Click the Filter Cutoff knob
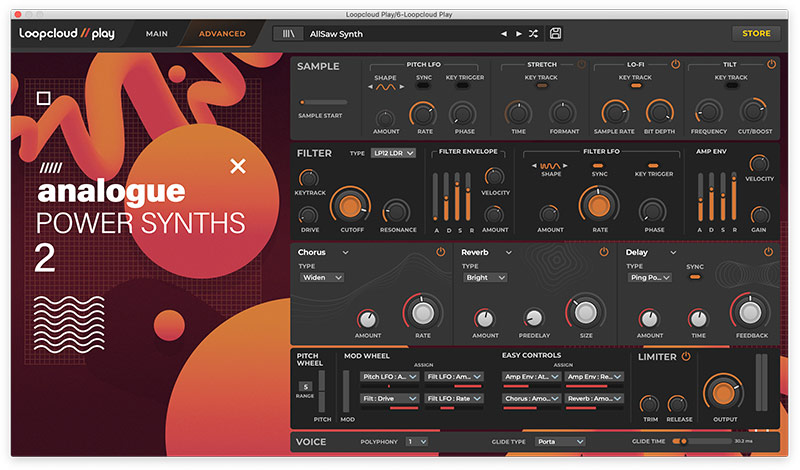The width and height of the screenshot is (800, 470). coord(350,206)
